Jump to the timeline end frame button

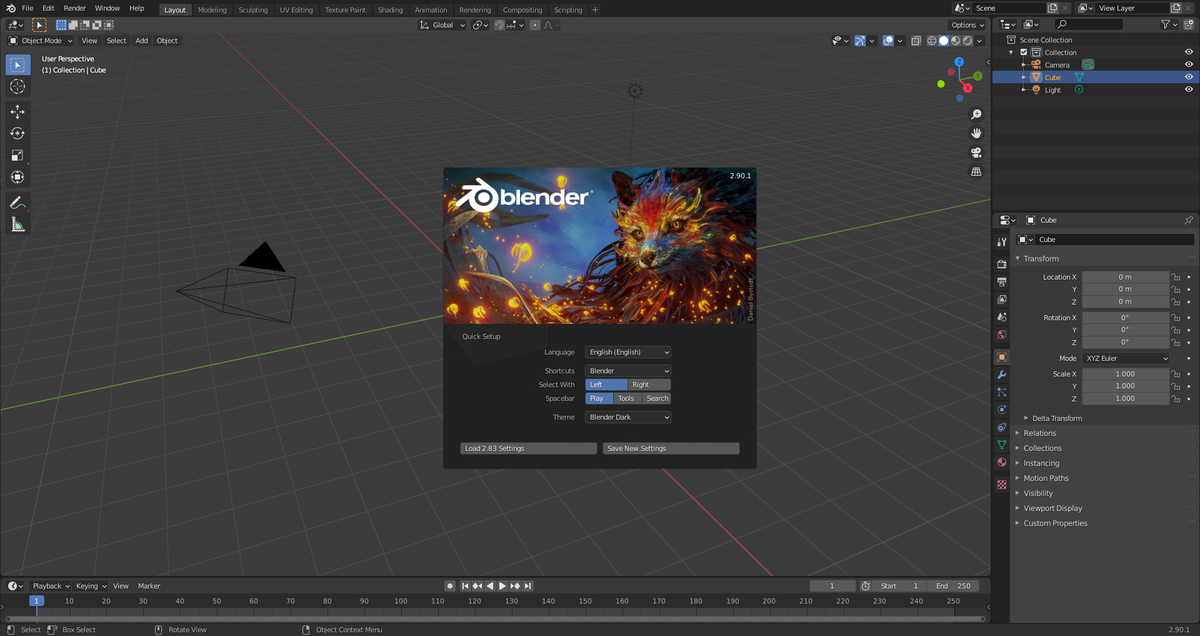coord(528,586)
